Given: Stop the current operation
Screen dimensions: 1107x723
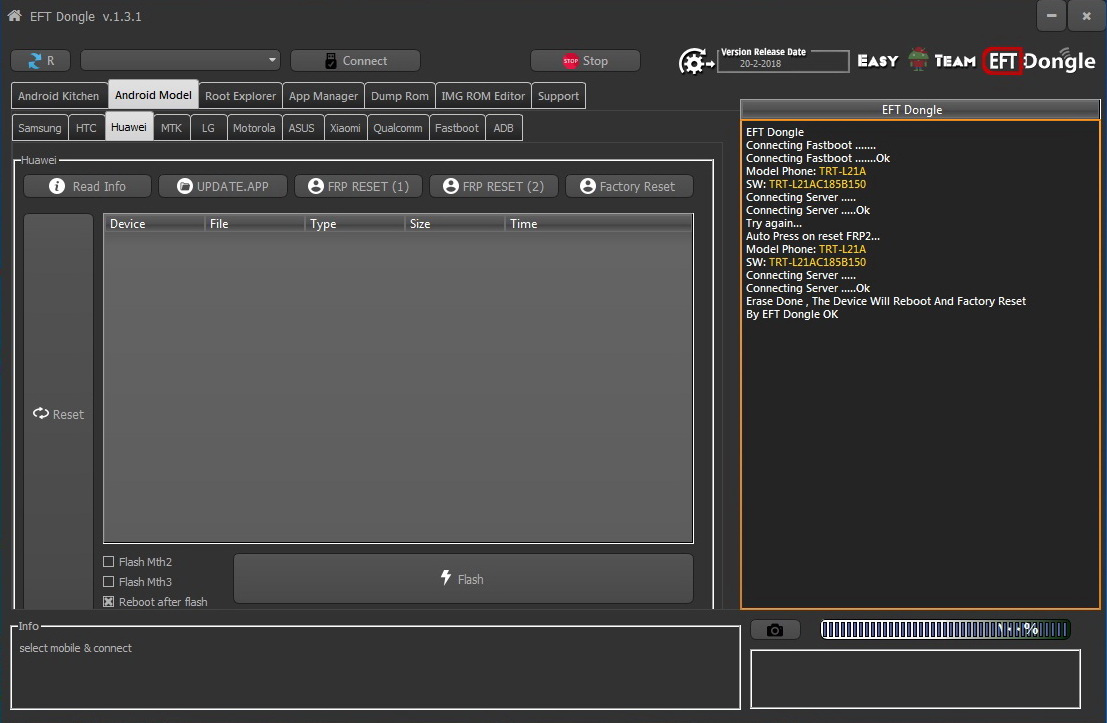Looking at the screenshot, I should (x=585, y=61).
